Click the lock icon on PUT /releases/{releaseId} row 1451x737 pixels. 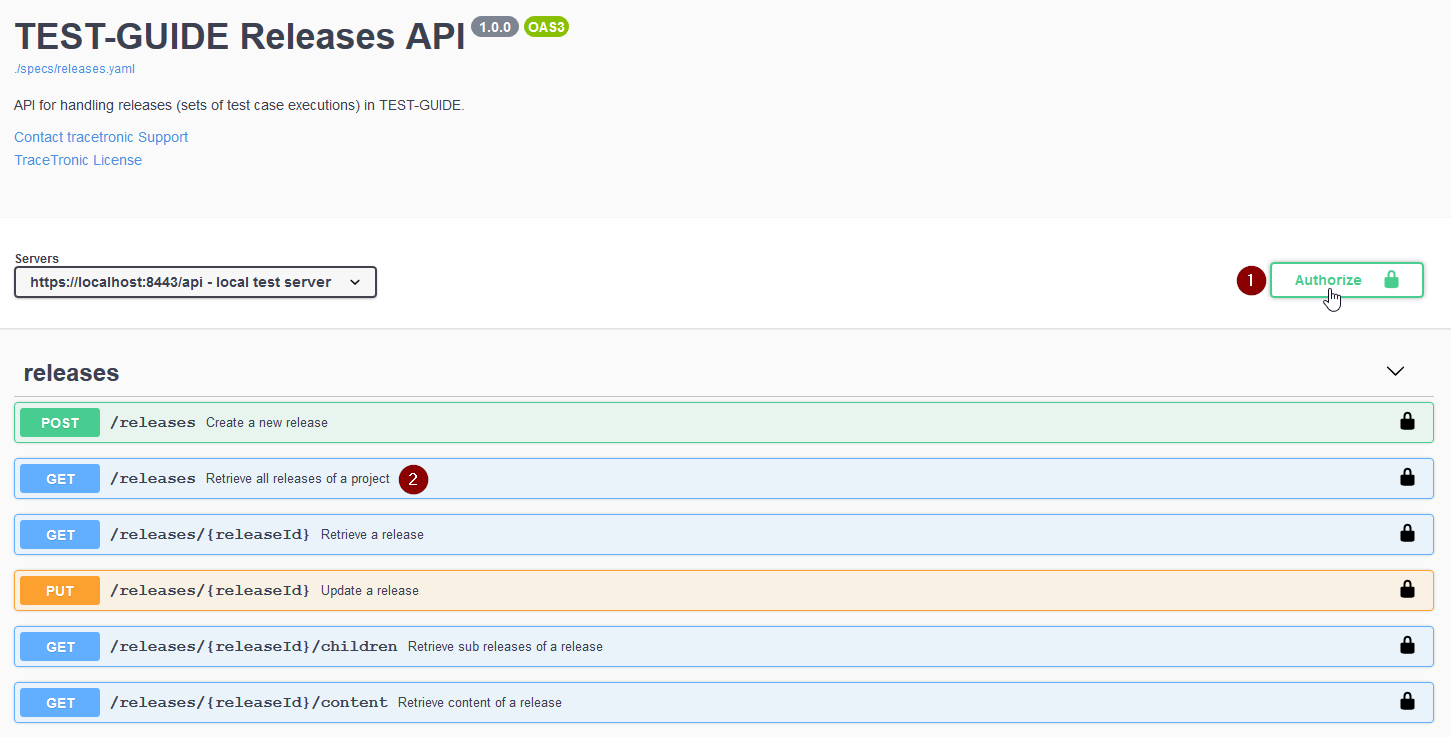(1407, 589)
